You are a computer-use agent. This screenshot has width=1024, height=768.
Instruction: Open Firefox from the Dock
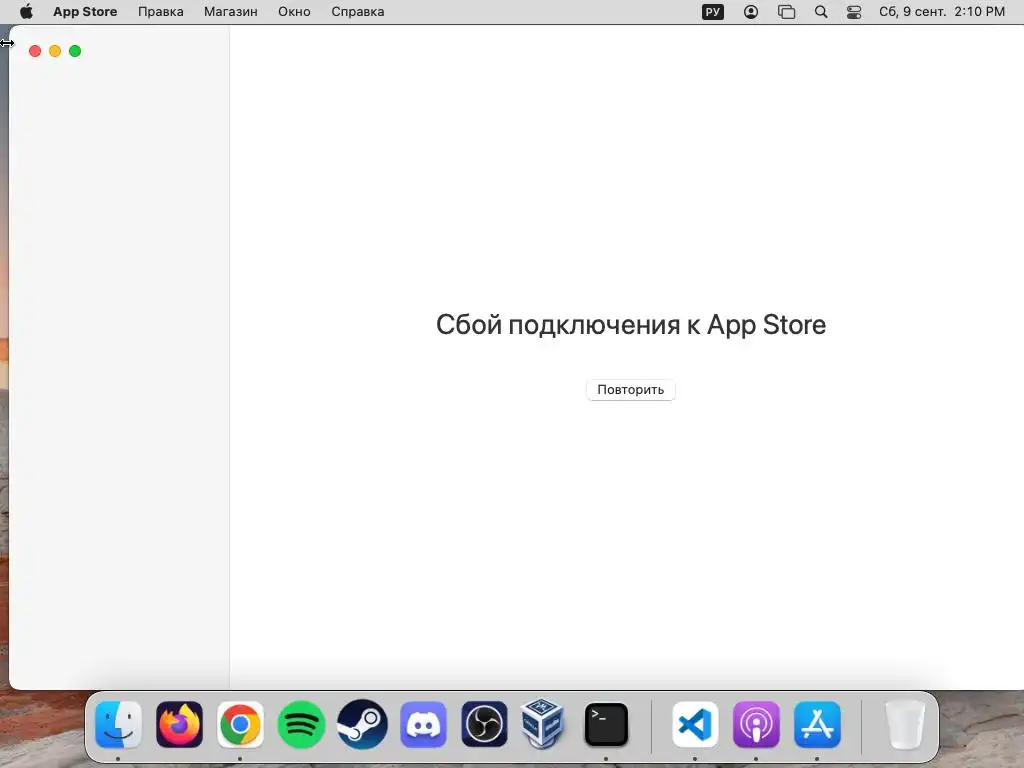[x=179, y=724]
